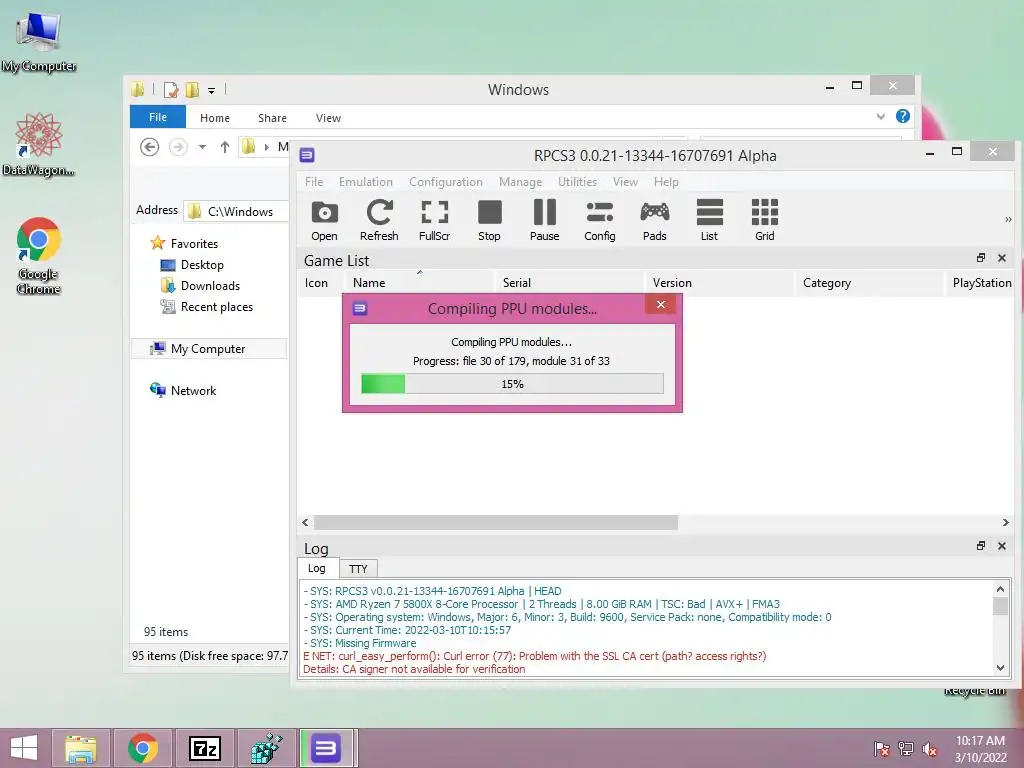Go up one folder in explorer

tap(225, 148)
